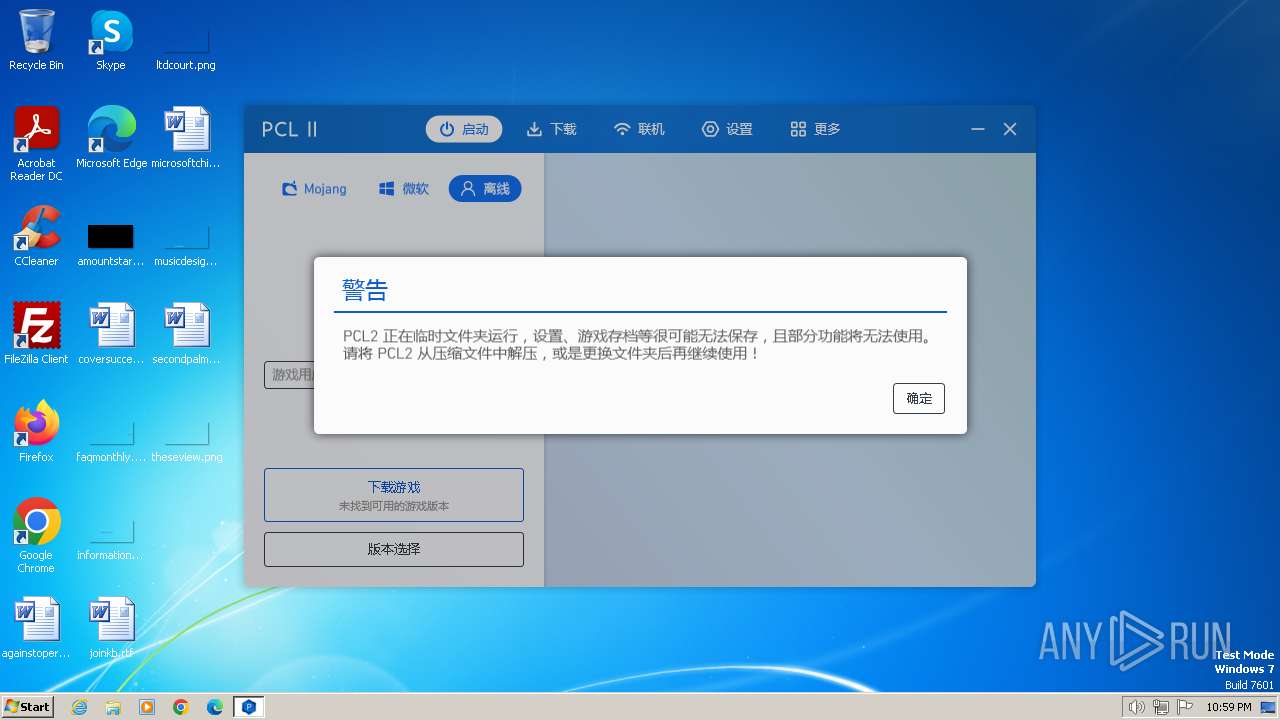Select the Firefox desktop shortcut

(x=36, y=432)
